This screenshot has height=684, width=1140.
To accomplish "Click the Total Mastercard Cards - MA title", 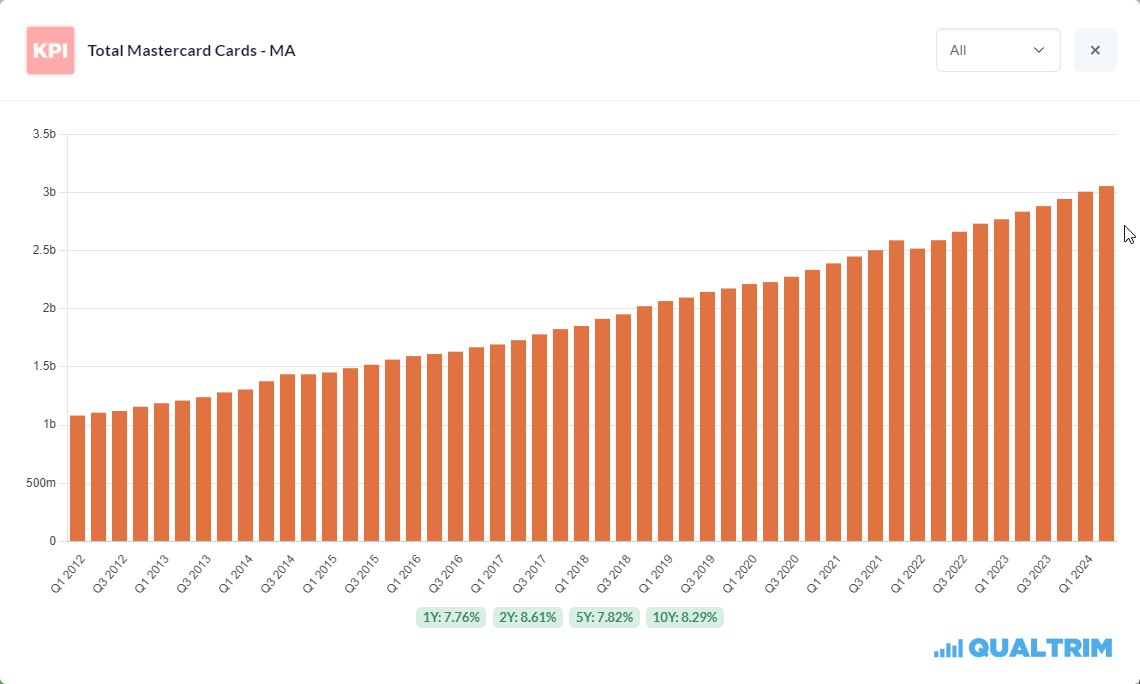I will pos(191,50).
